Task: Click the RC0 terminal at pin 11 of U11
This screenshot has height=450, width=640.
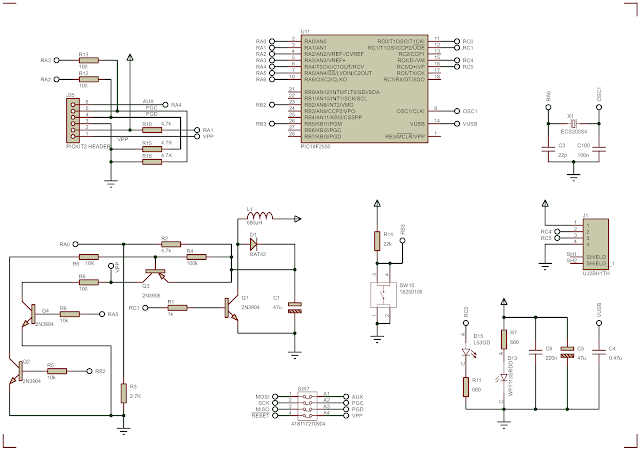Action: 457,41
